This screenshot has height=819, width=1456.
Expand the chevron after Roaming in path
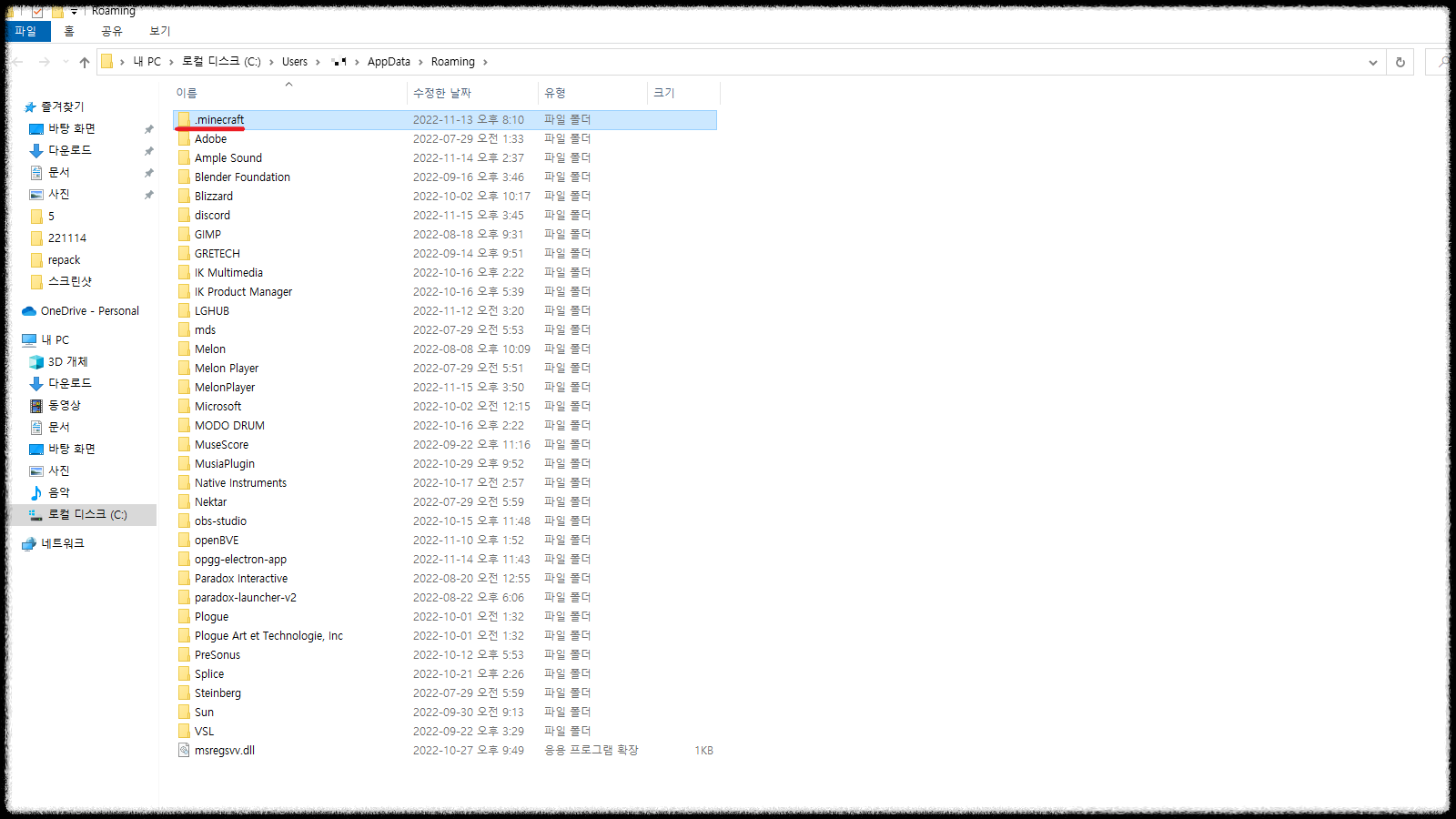pos(485,62)
